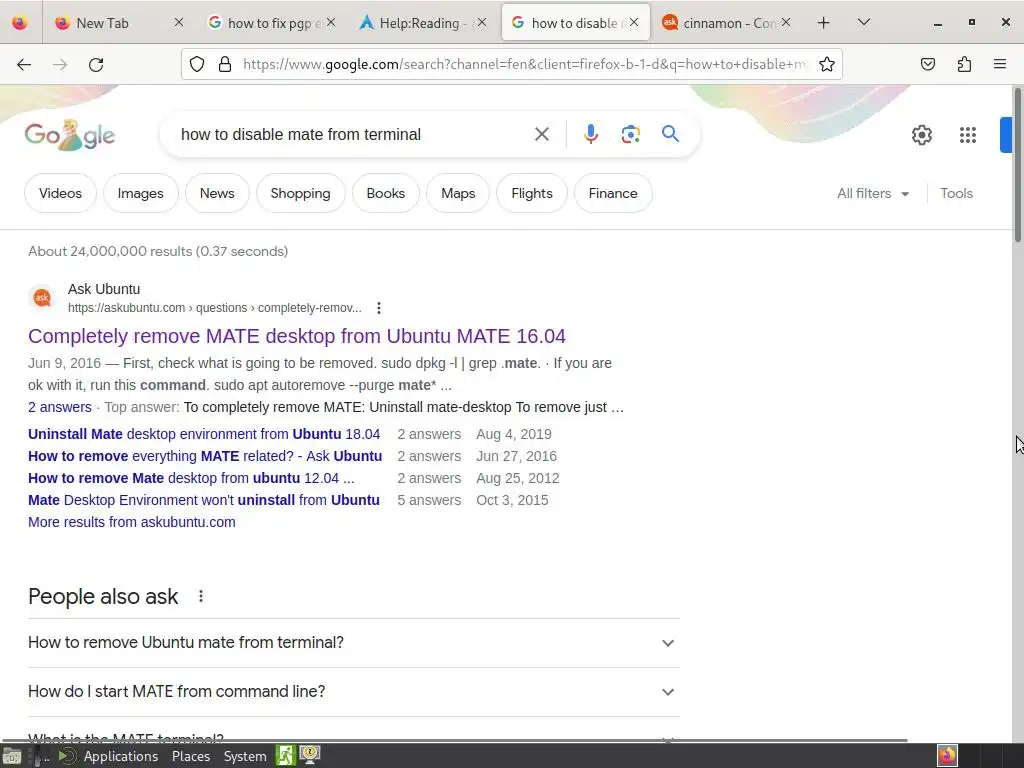
Task: Switch to the cinnamon tab
Action: (x=727, y=23)
